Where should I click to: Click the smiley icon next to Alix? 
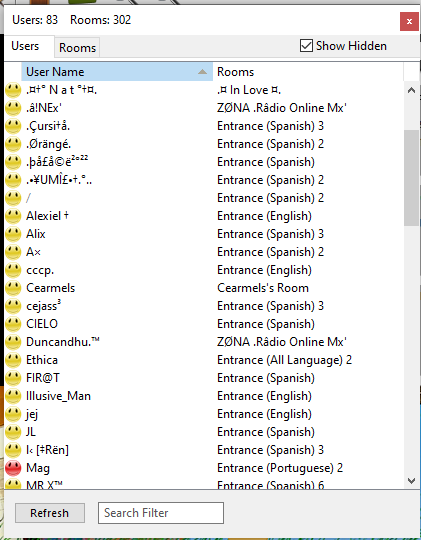[x=13, y=234]
